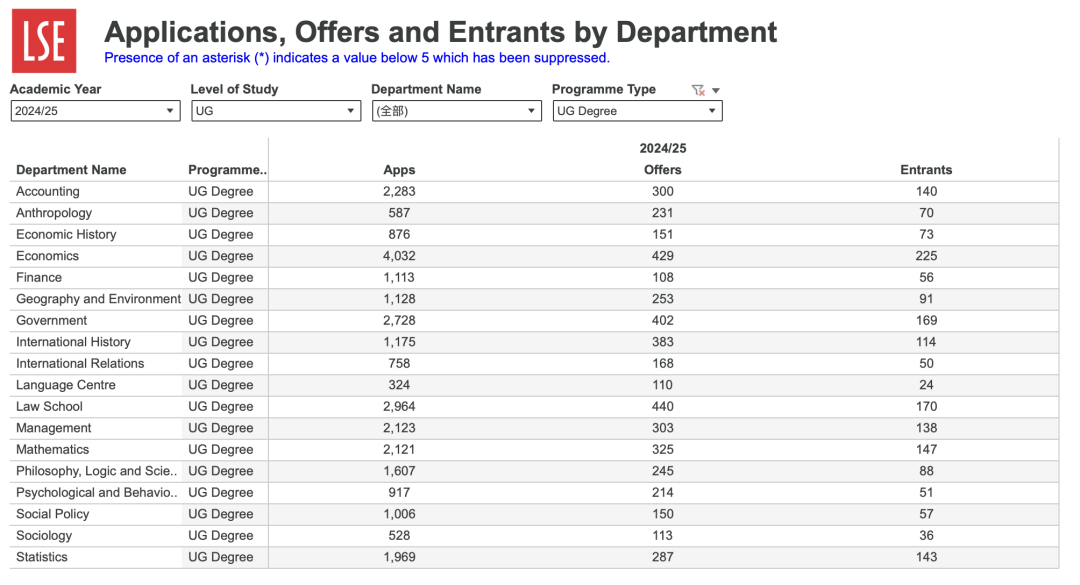Click Anthropology Entrants value 70
The image size is (1080, 585).
point(926,213)
